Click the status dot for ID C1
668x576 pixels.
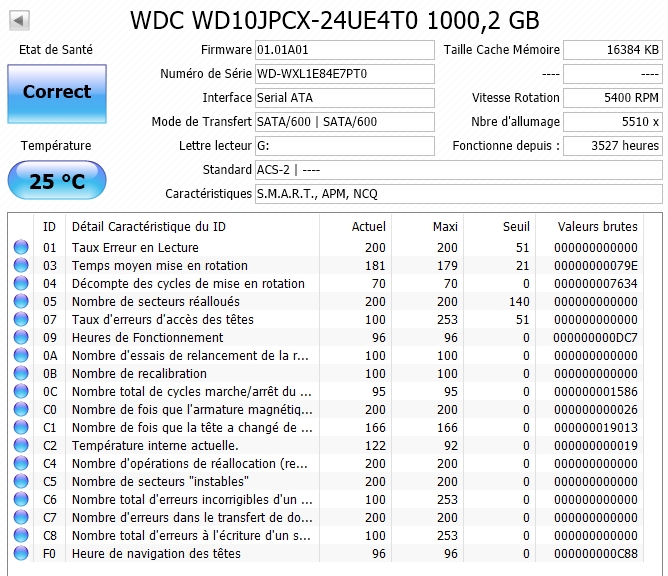point(21,427)
